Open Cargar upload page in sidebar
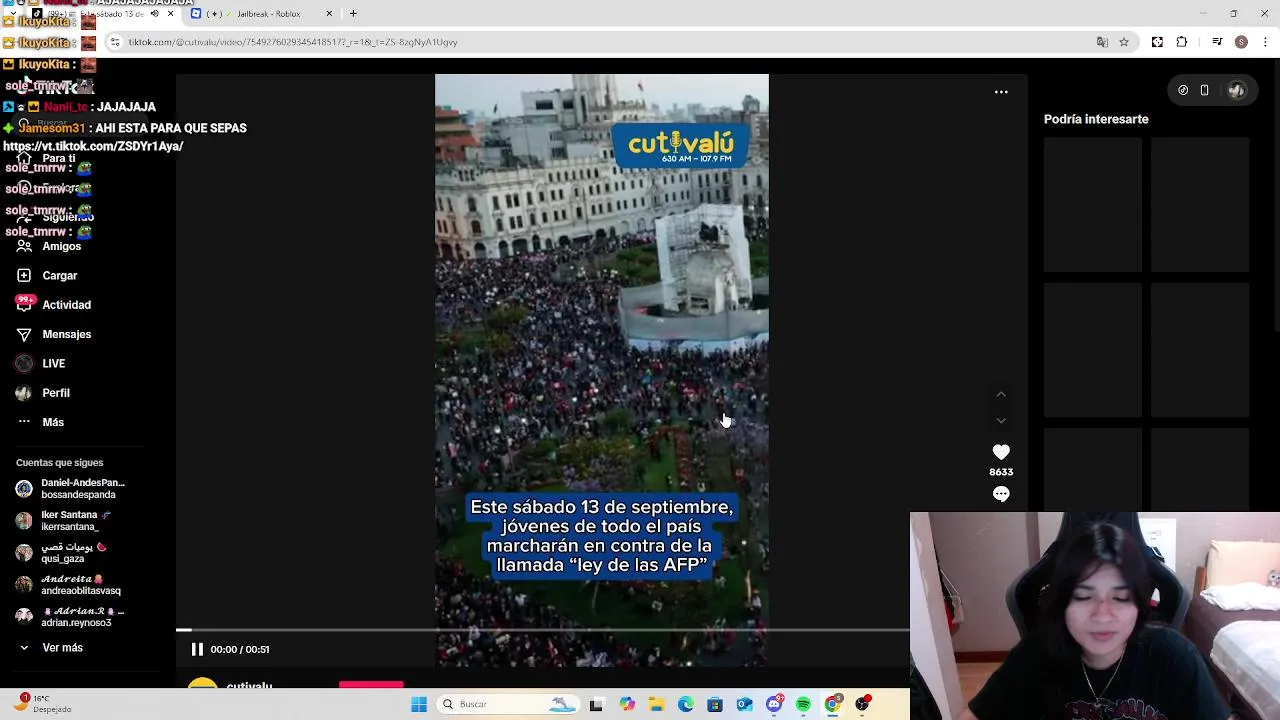1280x720 pixels. point(48,275)
